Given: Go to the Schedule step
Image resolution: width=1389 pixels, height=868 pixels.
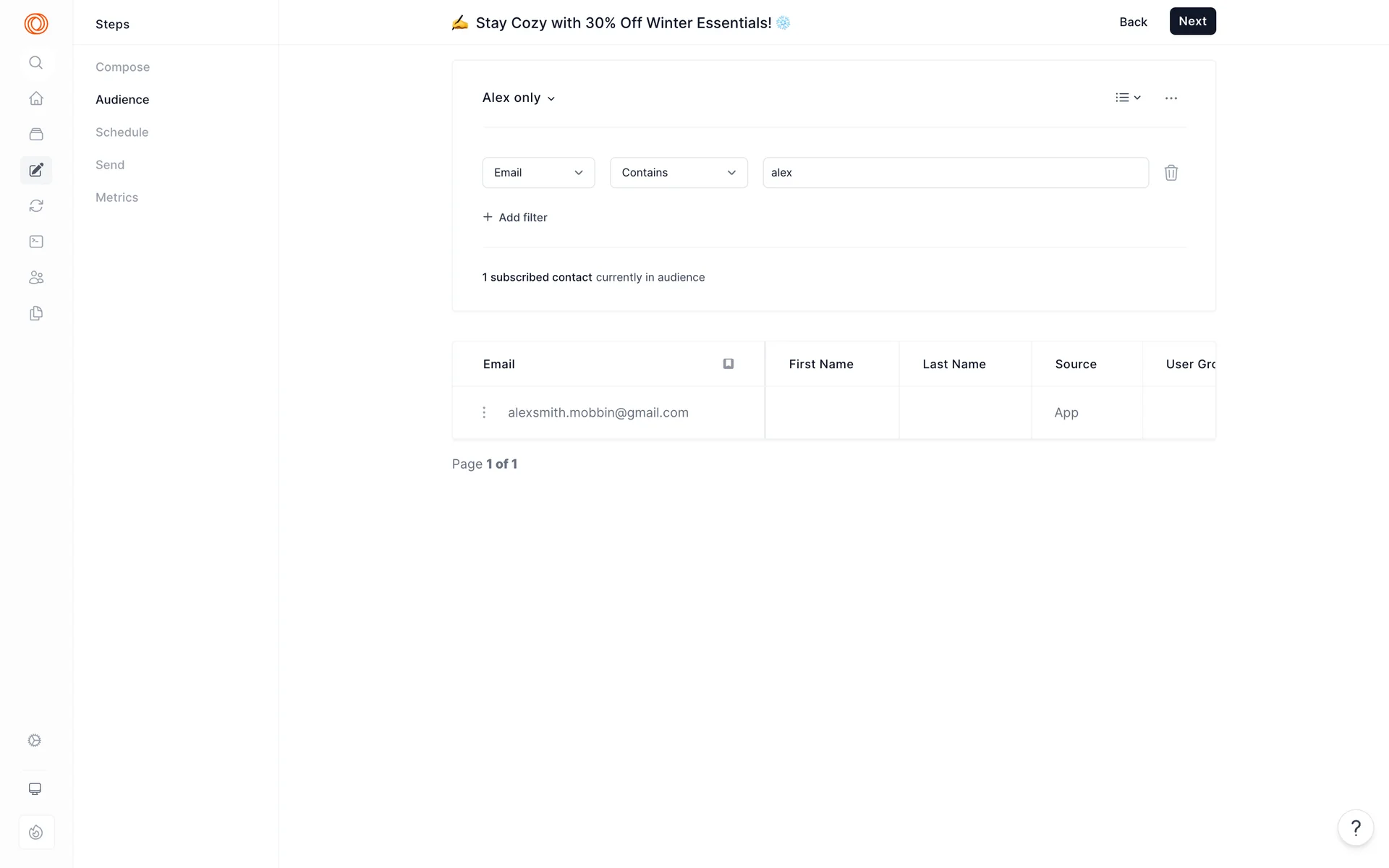Looking at the screenshot, I should [122, 132].
